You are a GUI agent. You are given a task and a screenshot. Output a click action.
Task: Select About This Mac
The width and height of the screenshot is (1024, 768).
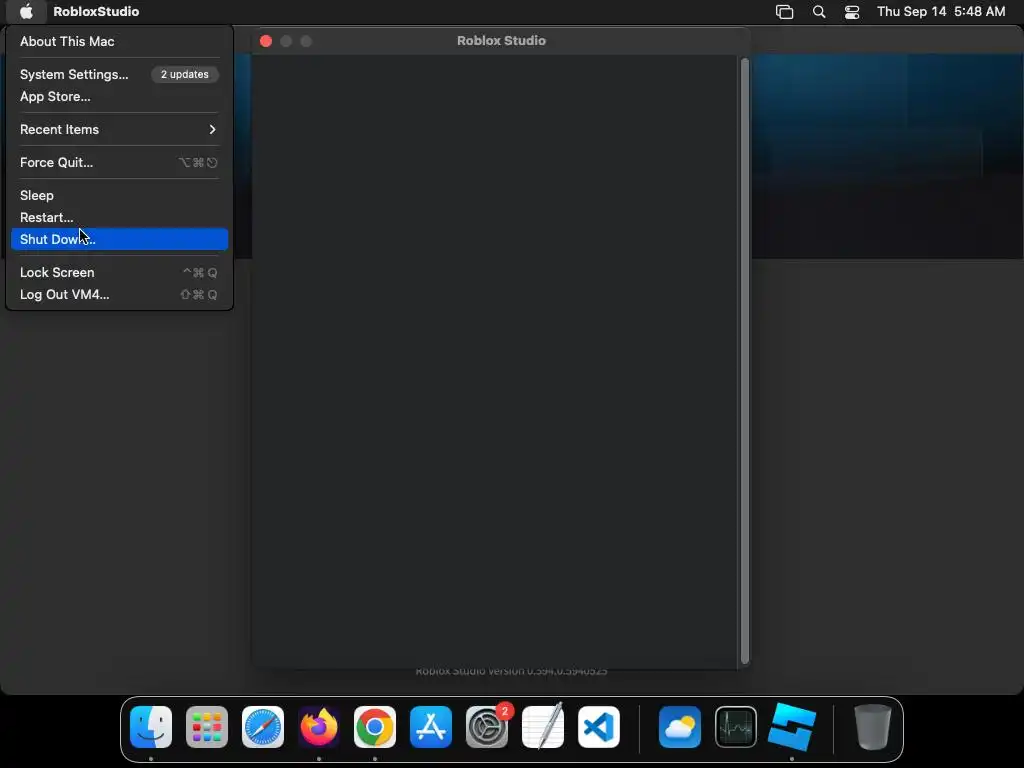(x=120, y=41)
